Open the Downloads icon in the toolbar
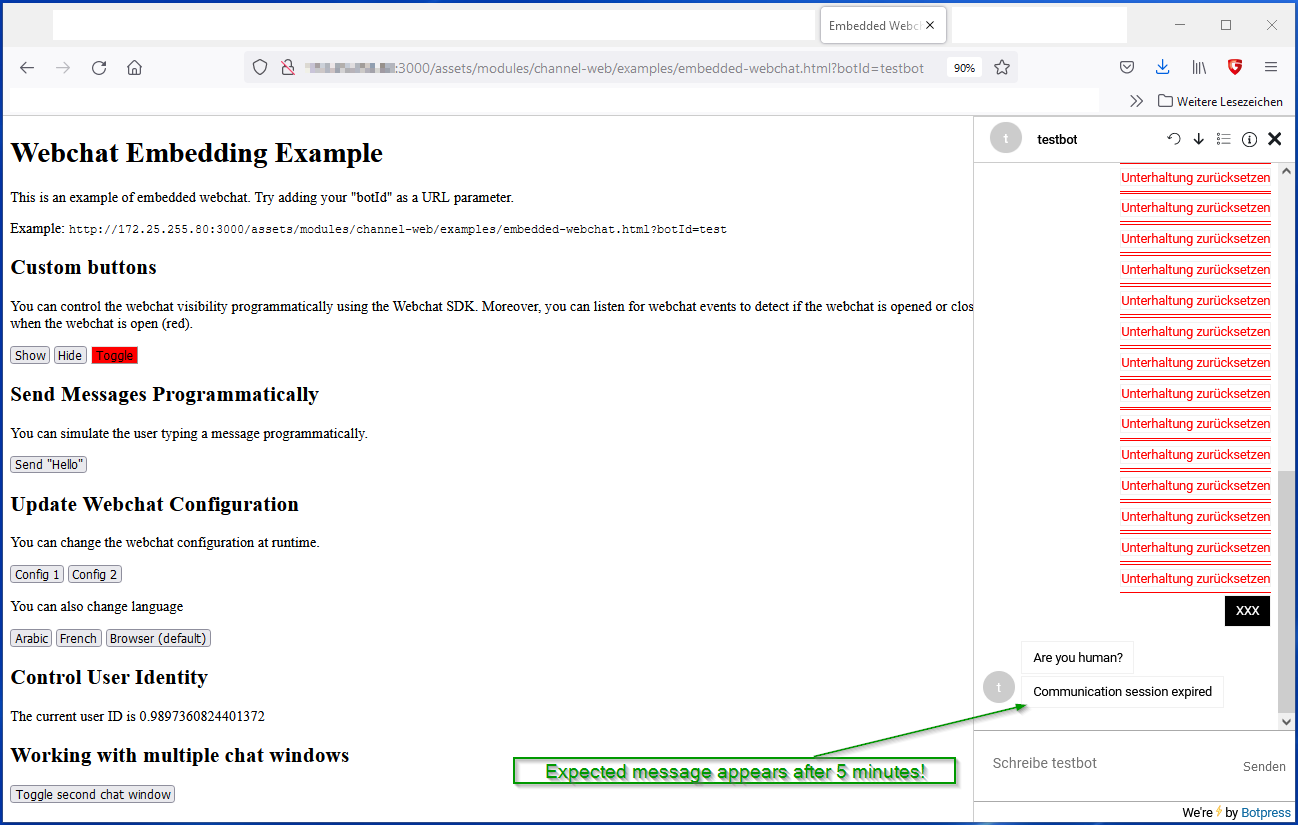Image resolution: width=1298 pixels, height=825 pixels. click(1163, 67)
